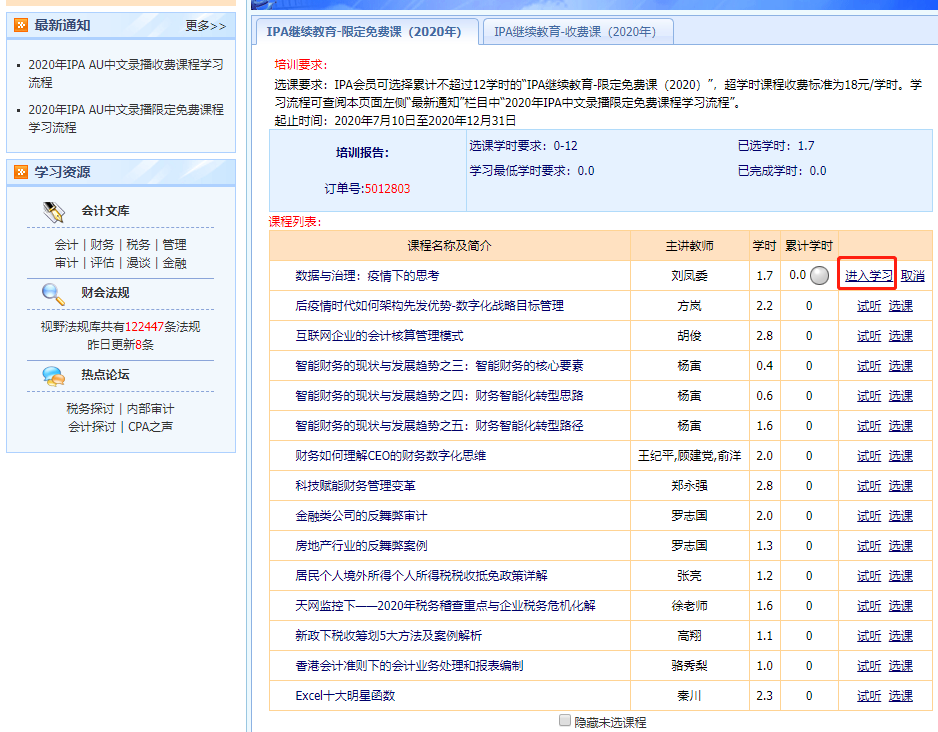Click 选课 for 智能财务之四 course
Image resolution: width=938 pixels, height=732 pixels.
900,396
